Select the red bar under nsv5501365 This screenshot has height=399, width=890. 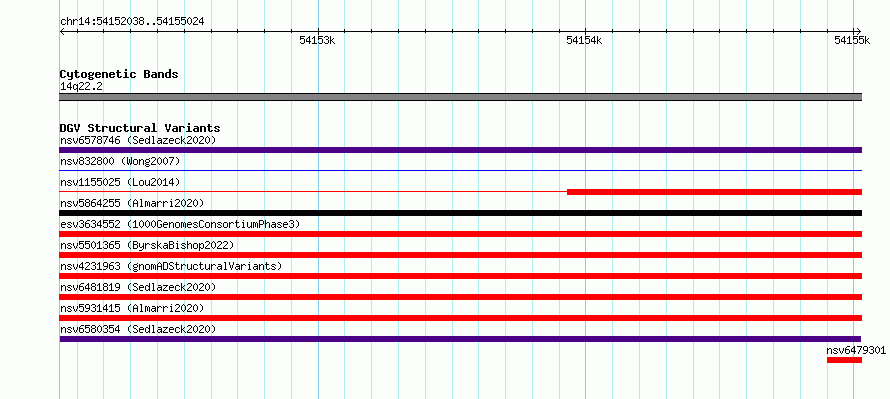(461, 255)
